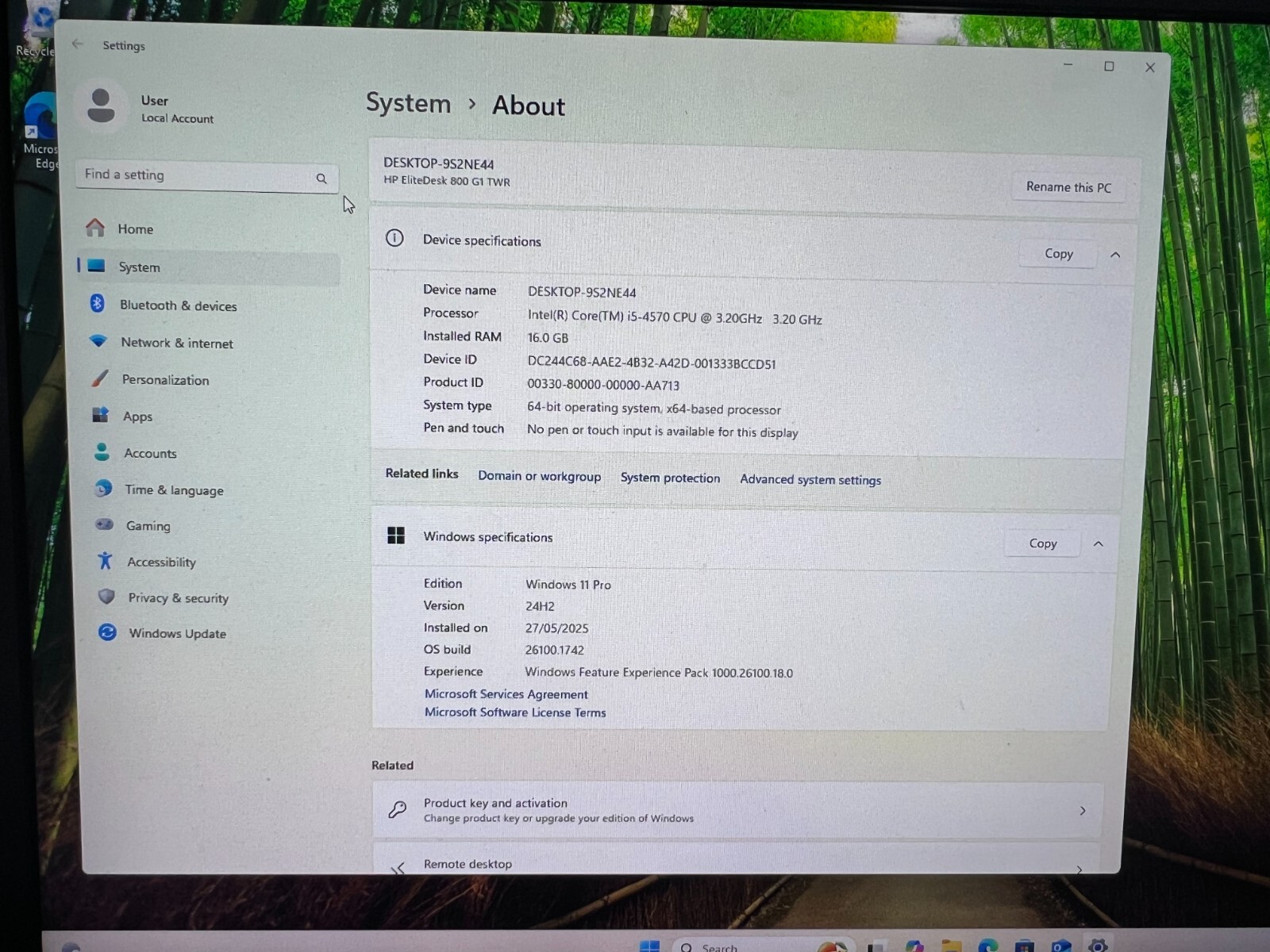Open Advanced system settings link
The height and width of the screenshot is (952, 1270).
click(x=810, y=479)
